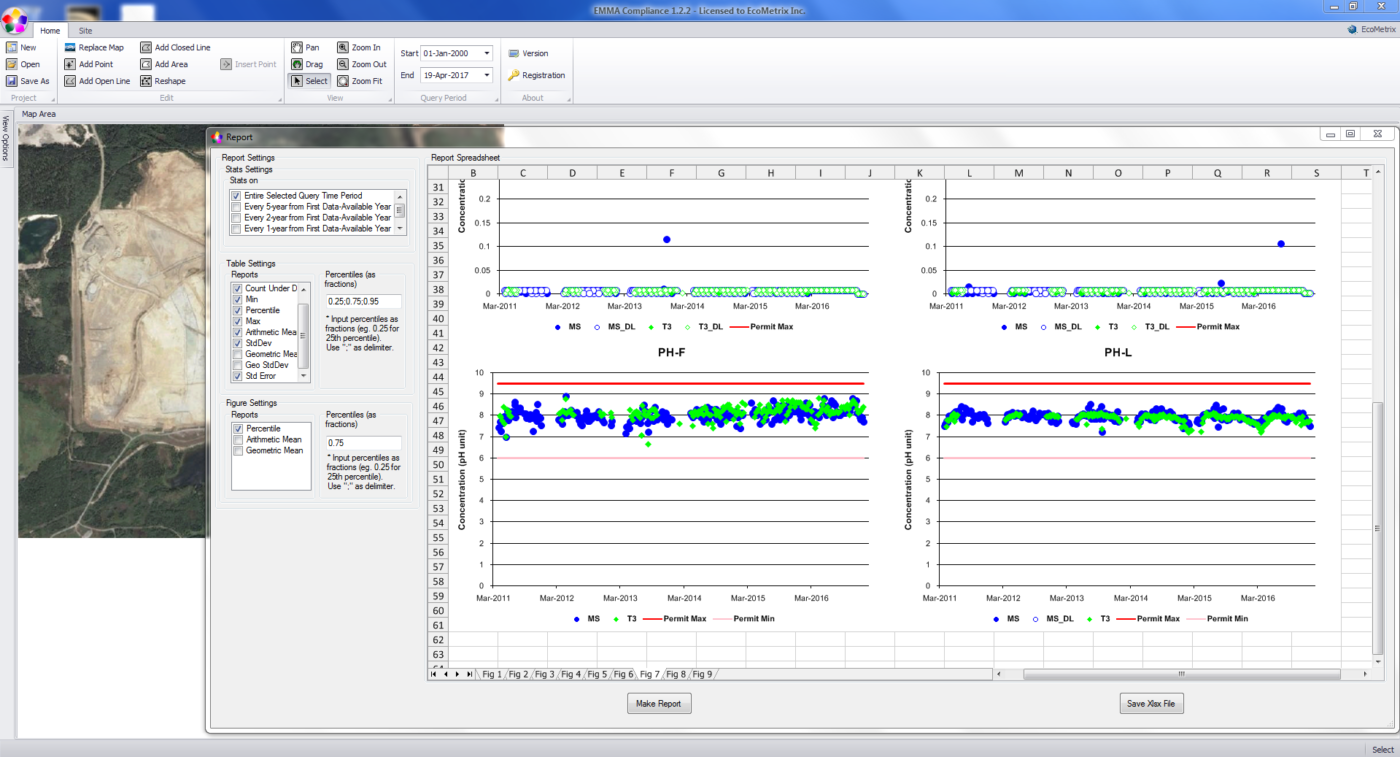Screen dimensions: 1400x757
Task: Click the Make Report button
Action: [659, 704]
